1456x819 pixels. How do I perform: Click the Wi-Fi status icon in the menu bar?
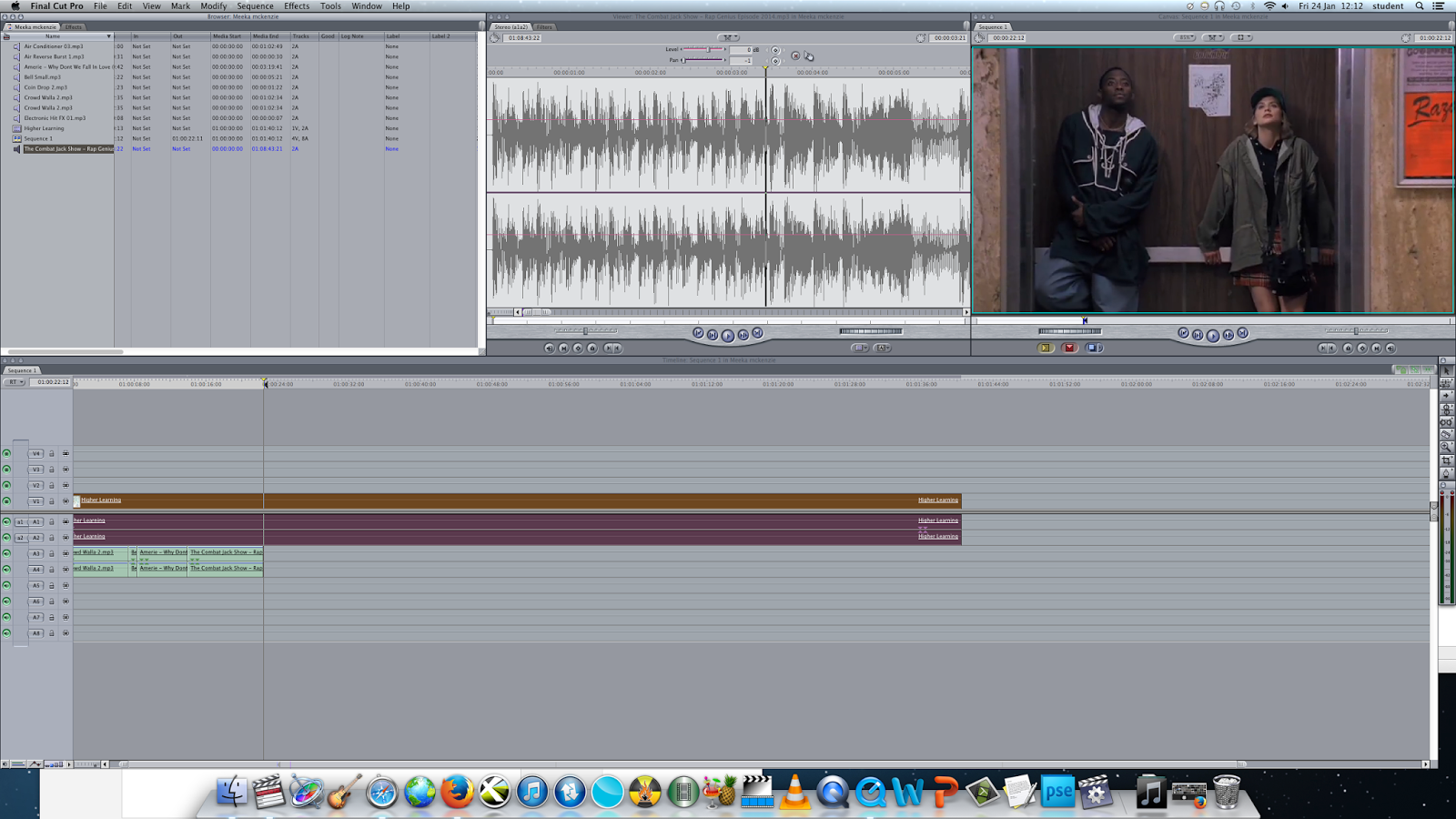pos(1269,5)
